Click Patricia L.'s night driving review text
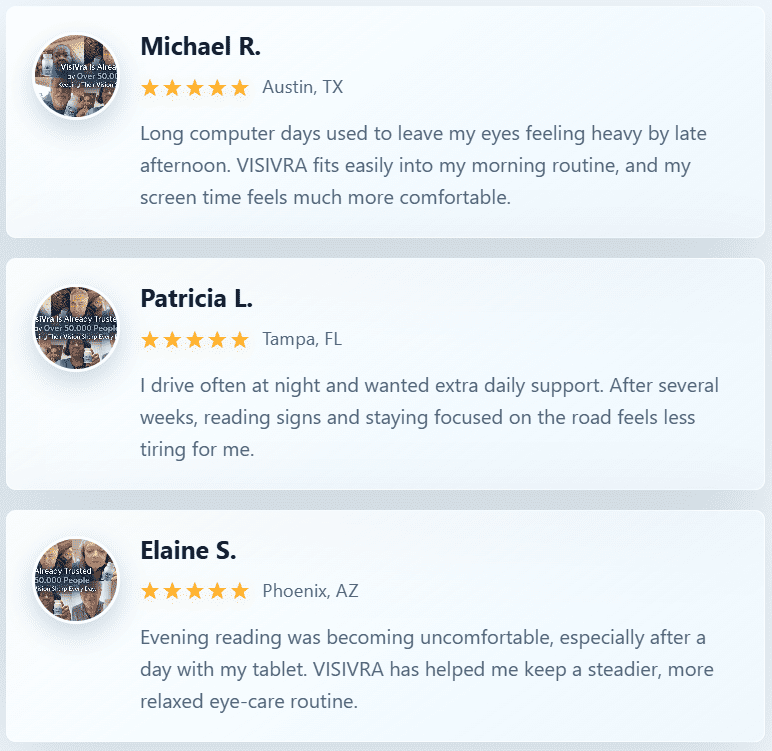This screenshot has width=772, height=751. pyautogui.click(x=429, y=418)
